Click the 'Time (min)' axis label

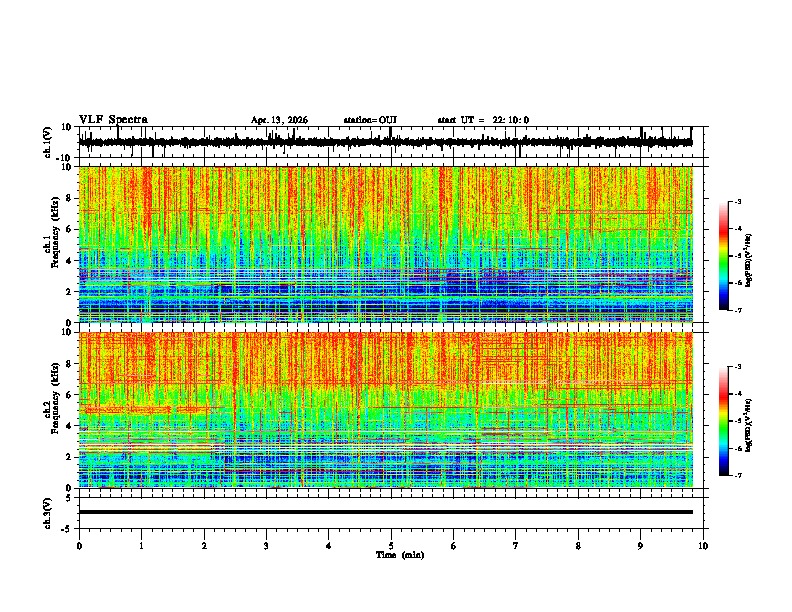pyautogui.click(x=400, y=555)
